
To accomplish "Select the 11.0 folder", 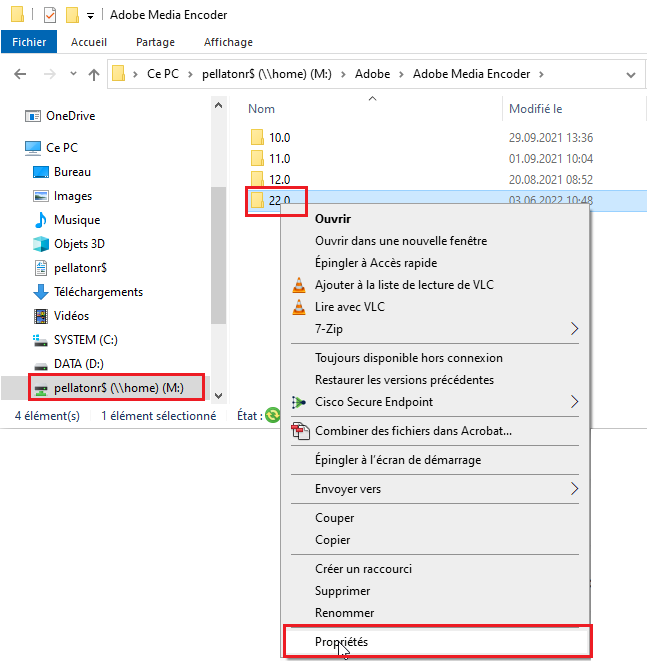I will point(270,159).
